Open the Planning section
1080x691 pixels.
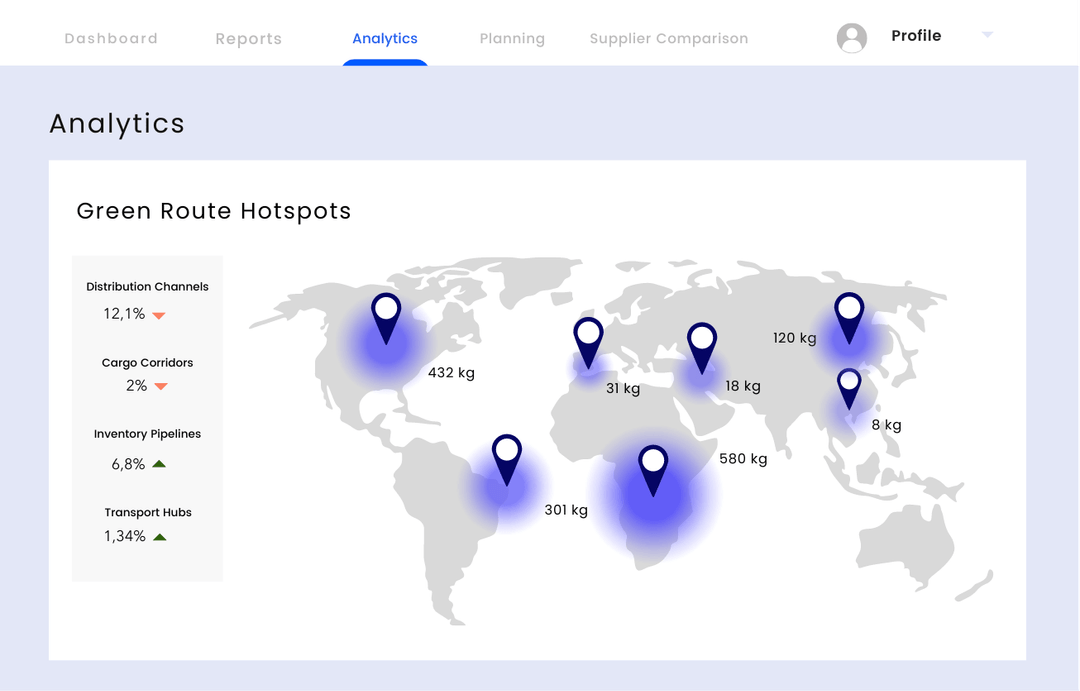(512, 38)
